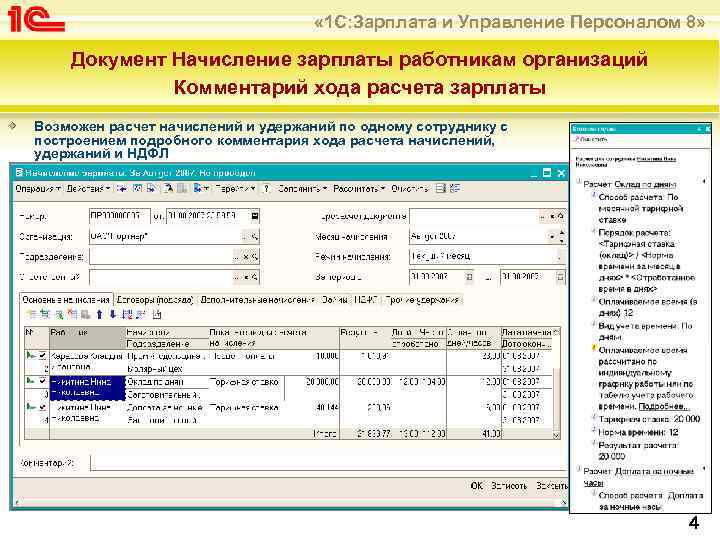The image size is (720, 540).
Task: Click the scroll-down arrow of accruals table
Action: tap(557, 435)
